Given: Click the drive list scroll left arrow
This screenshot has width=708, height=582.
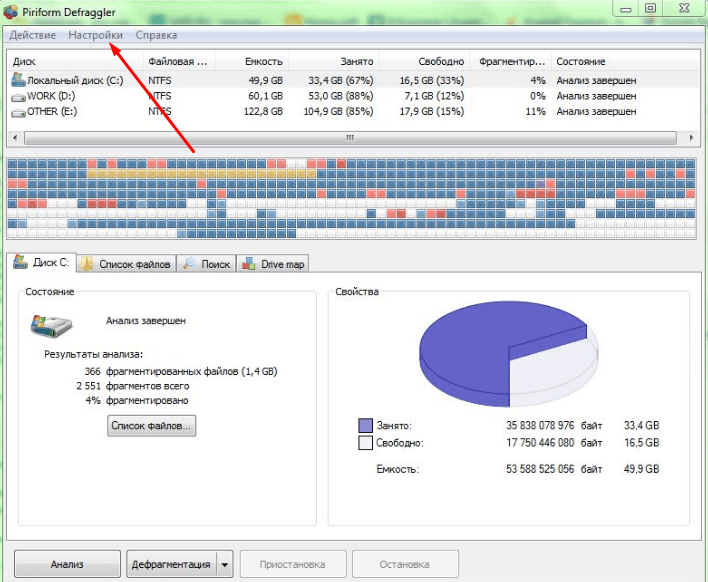Looking at the screenshot, I should pos(15,138).
